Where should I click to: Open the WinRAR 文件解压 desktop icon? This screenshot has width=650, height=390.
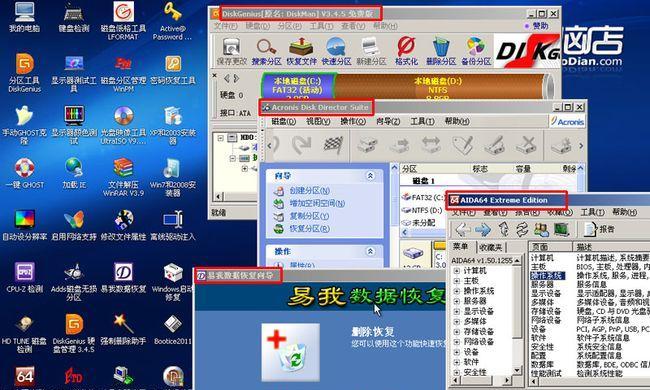pos(123,177)
